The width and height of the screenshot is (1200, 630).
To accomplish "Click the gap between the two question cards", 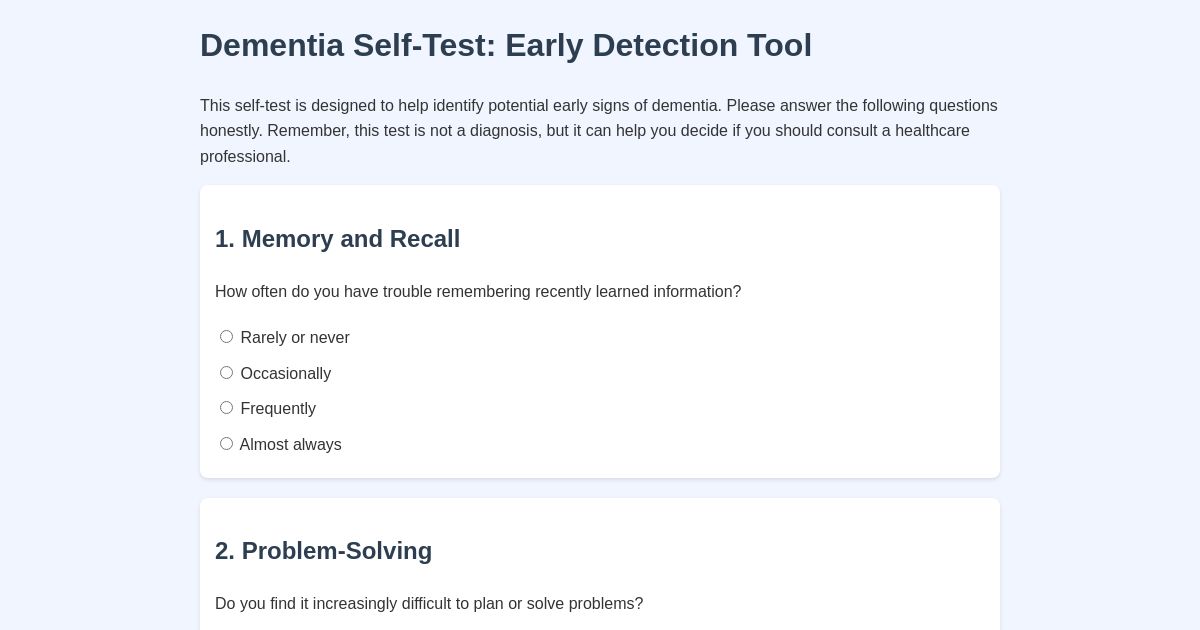I will [x=600, y=488].
